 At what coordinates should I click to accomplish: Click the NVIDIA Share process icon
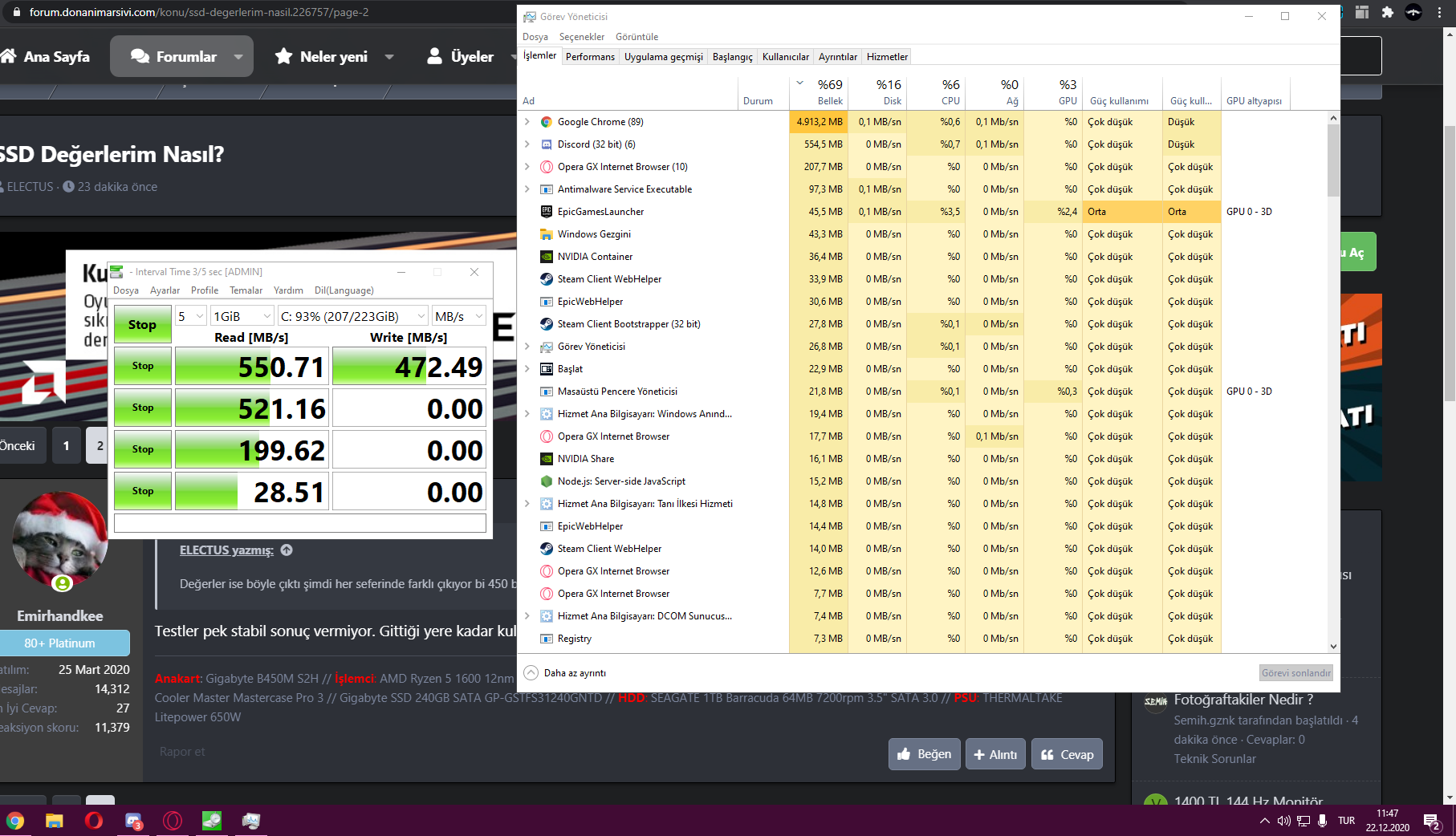pyautogui.click(x=546, y=459)
